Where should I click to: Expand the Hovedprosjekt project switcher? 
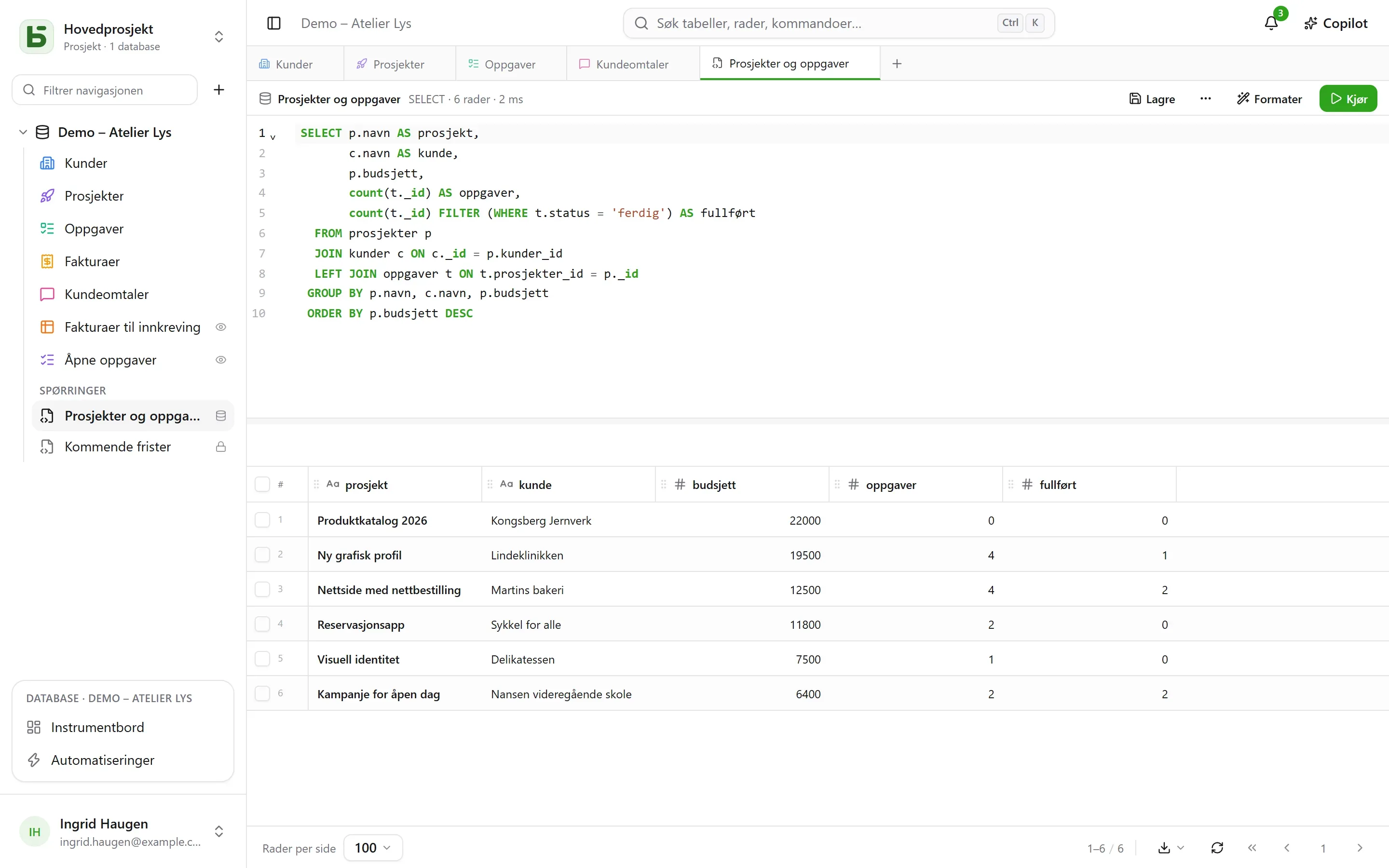218,36
